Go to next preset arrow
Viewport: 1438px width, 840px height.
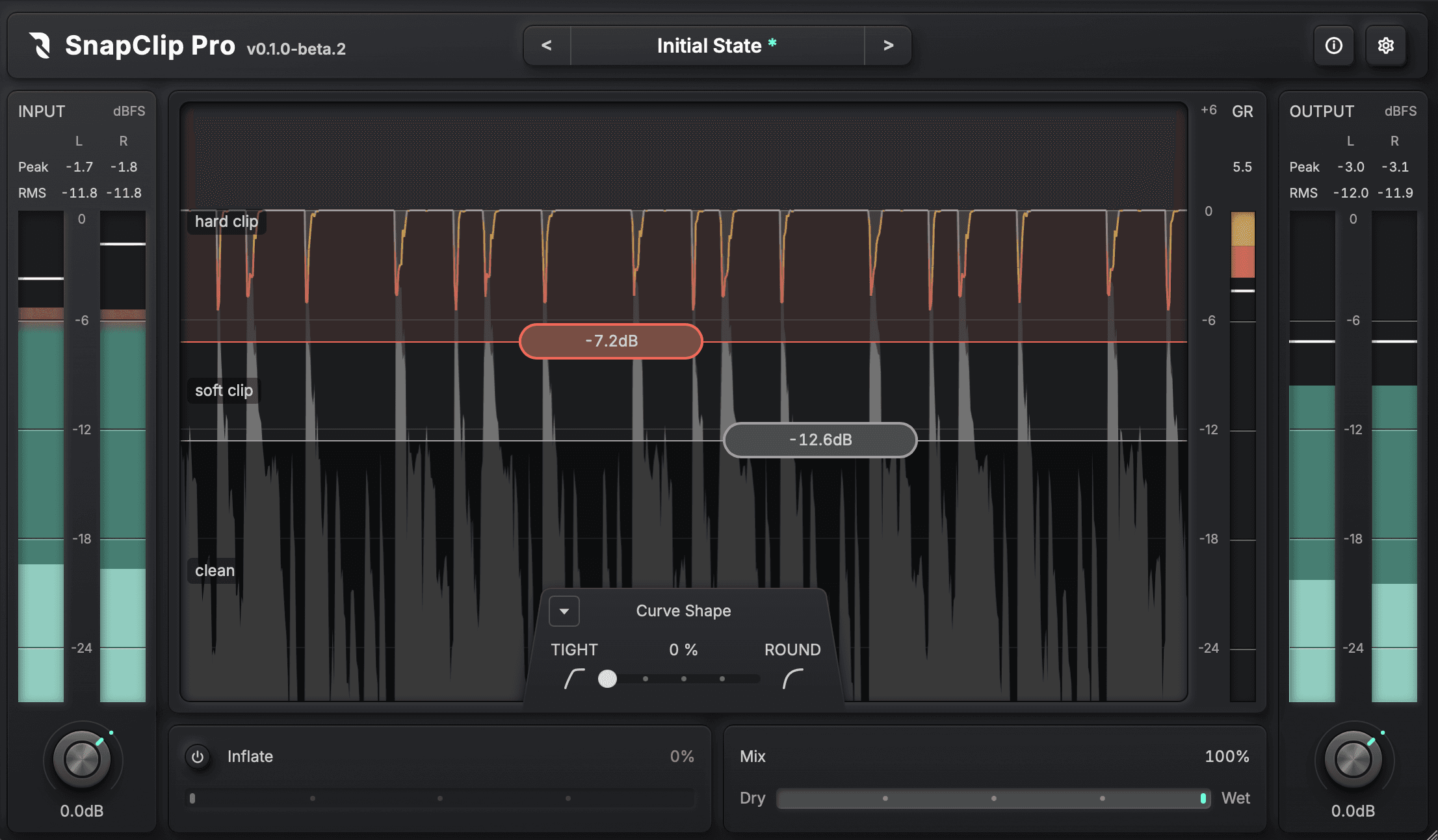click(x=888, y=46)
